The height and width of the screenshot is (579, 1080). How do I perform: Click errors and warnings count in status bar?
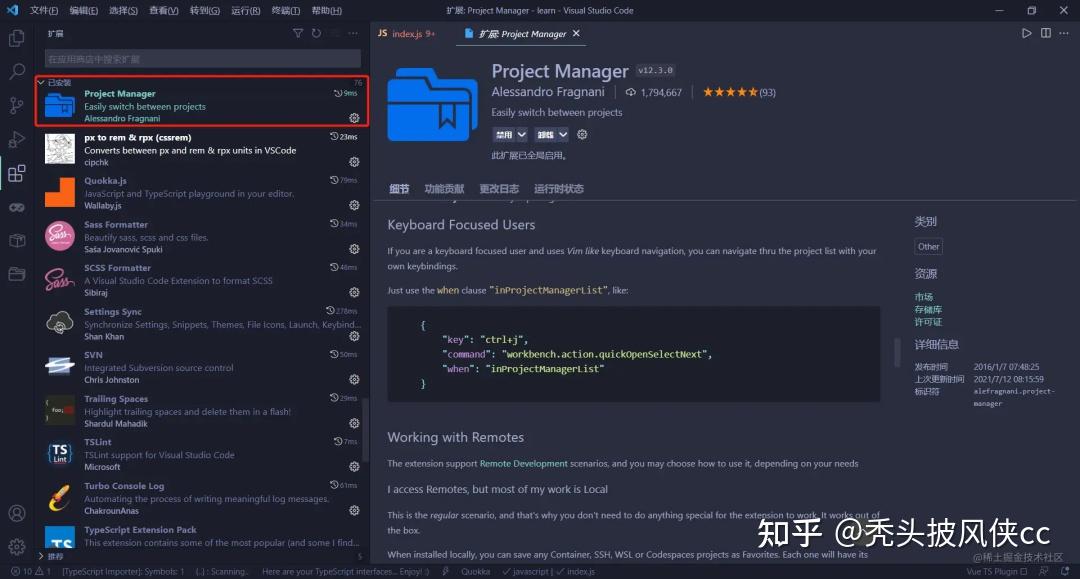coord(30,571)
